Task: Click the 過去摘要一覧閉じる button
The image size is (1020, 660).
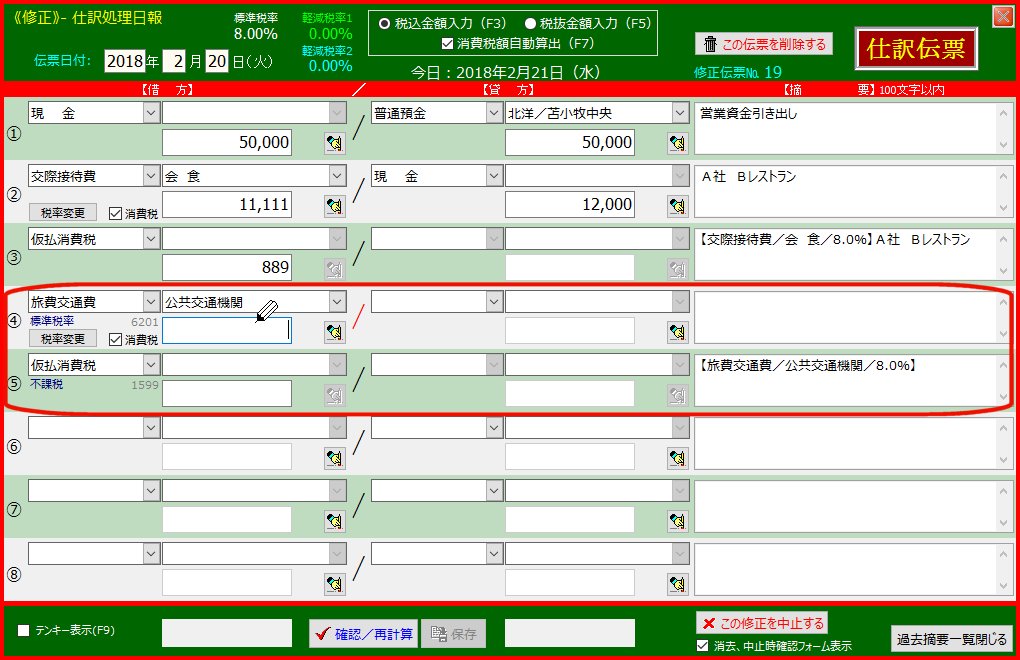Action: [x=951, y=639]
